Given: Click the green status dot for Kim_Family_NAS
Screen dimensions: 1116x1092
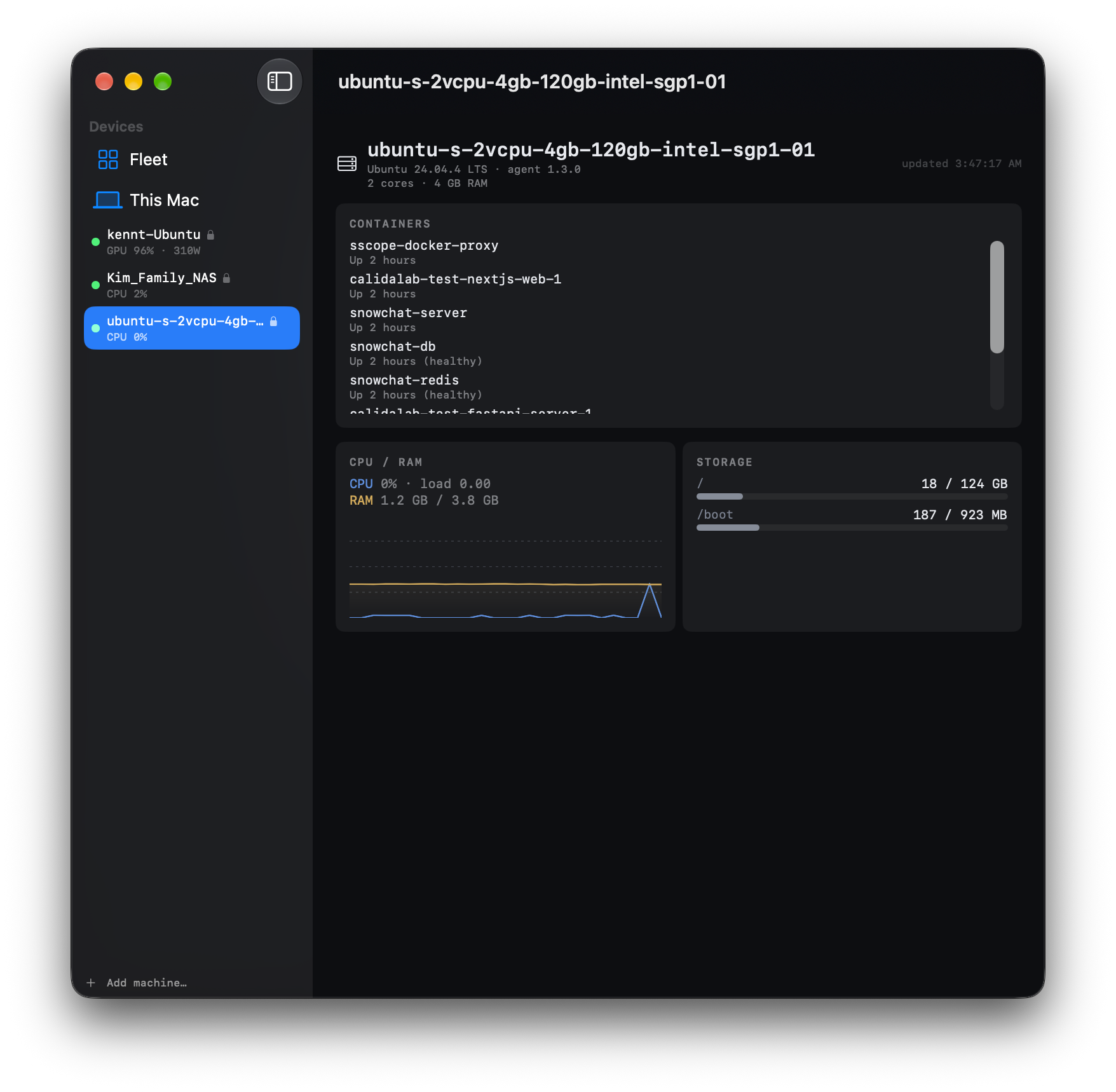Looking at the screenshot, I should [x=95, y=285].
